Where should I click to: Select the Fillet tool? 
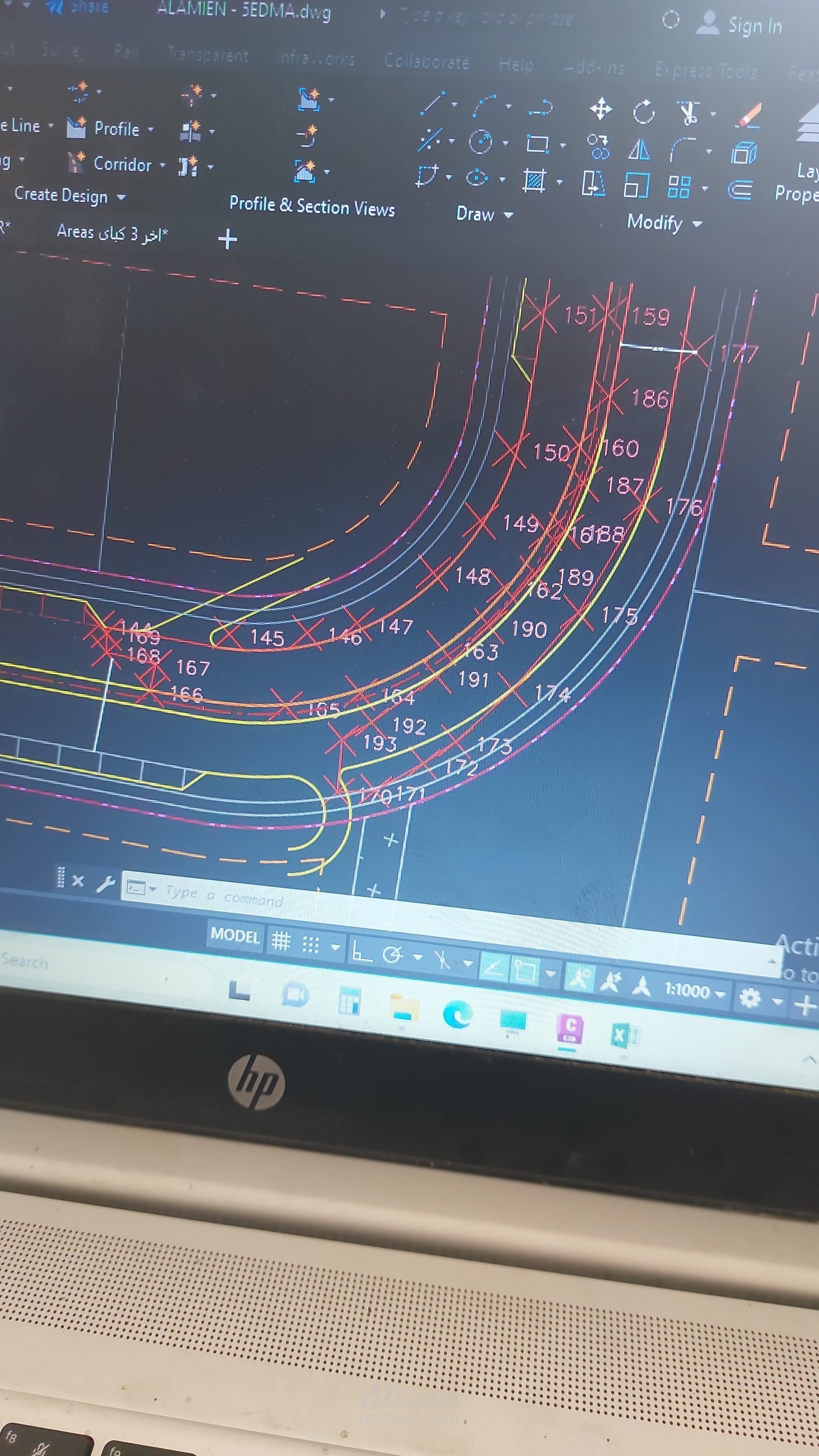[x=682, y=151]
